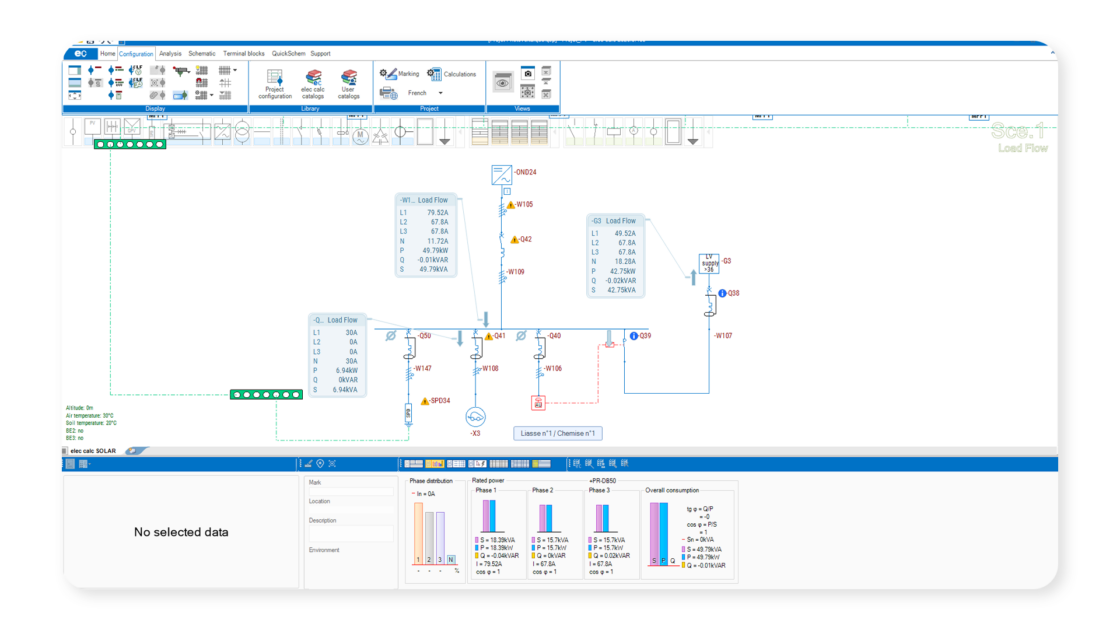1120x630 pixels.
Task: Open Project configuration in the Library group
Action: point(275,83)
